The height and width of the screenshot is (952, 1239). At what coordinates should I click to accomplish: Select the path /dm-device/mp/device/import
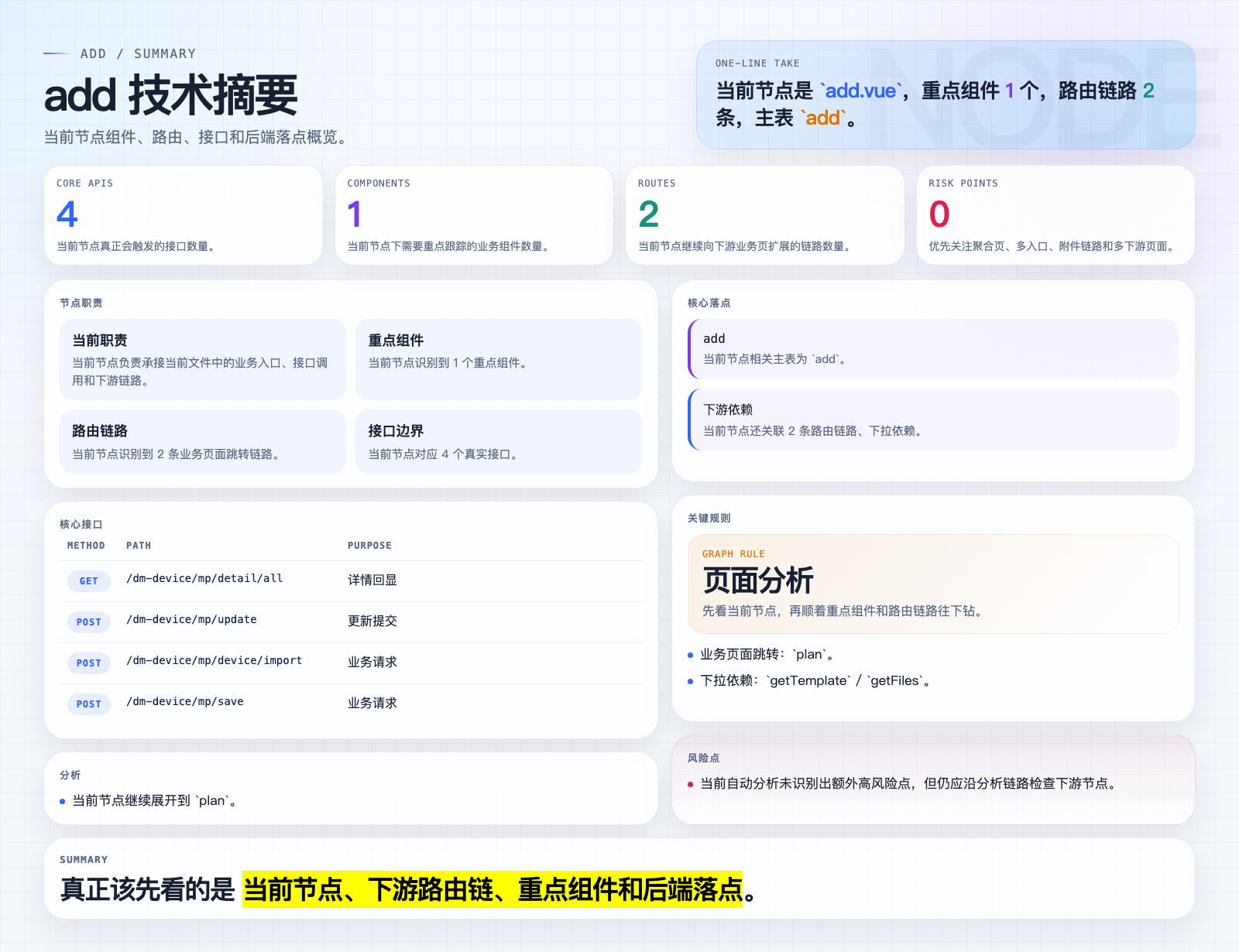[x=215, y=660]
